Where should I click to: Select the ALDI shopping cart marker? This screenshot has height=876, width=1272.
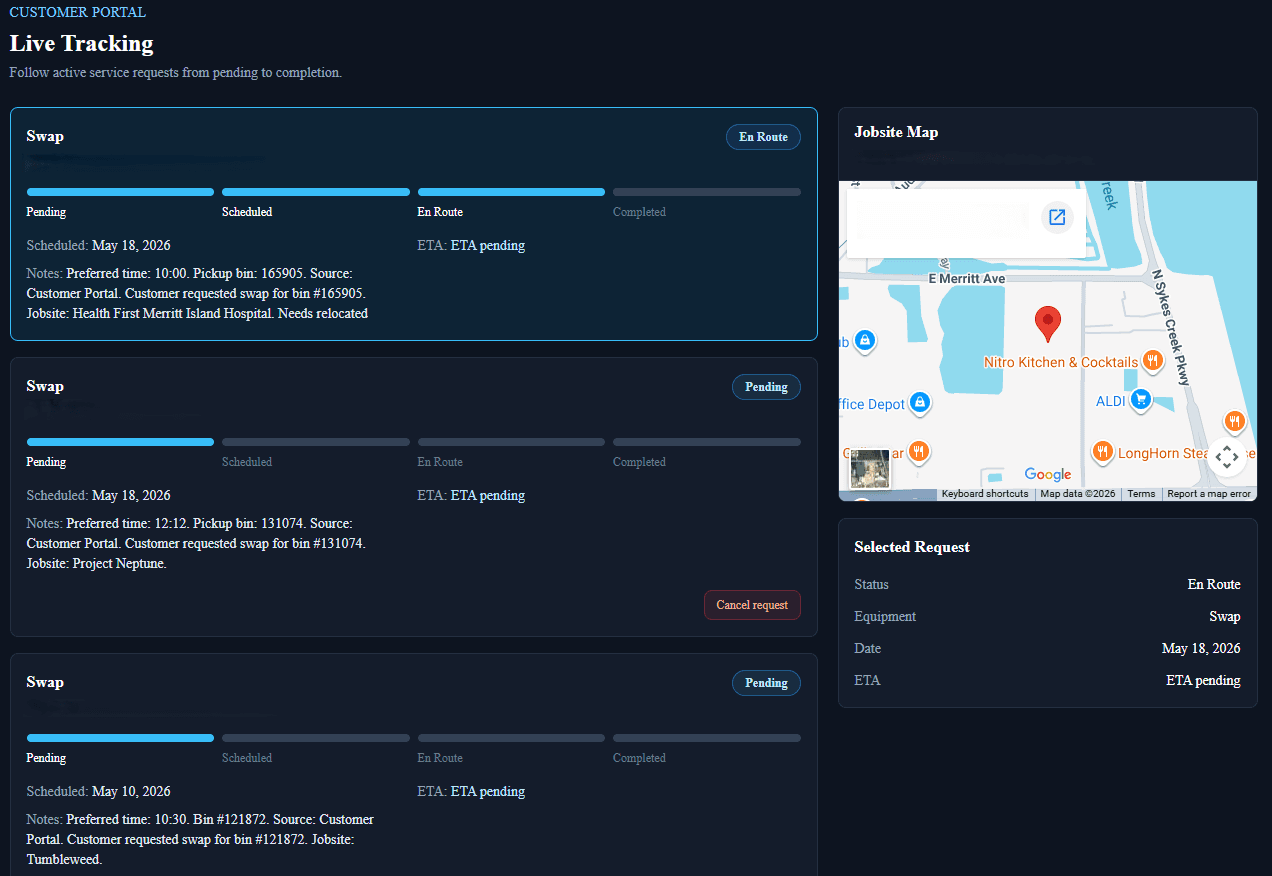[1139, 401]
